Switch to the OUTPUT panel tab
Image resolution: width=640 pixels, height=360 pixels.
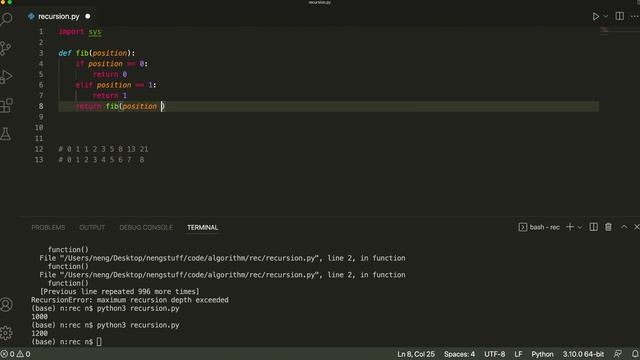92,227
